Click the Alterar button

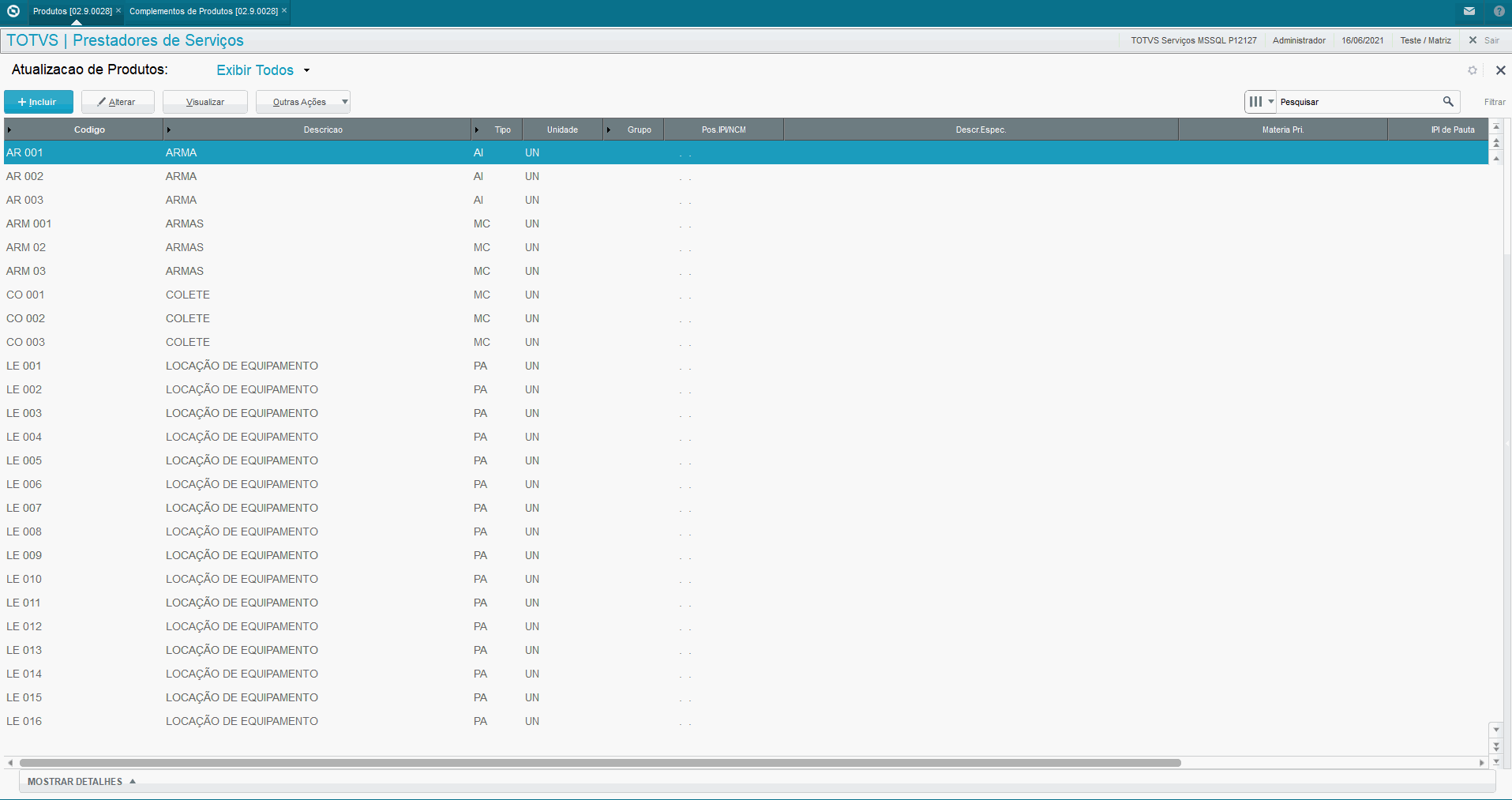pyautogui.click(x=118, y=102)
